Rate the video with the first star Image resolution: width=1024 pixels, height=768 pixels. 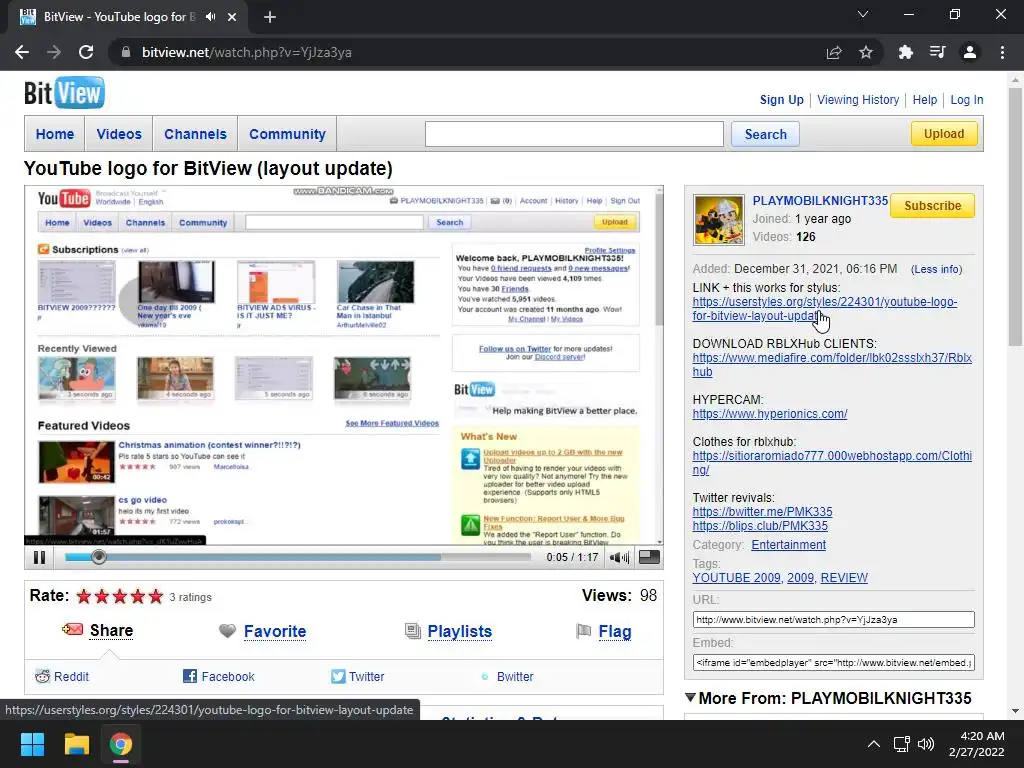click(84, 596)
